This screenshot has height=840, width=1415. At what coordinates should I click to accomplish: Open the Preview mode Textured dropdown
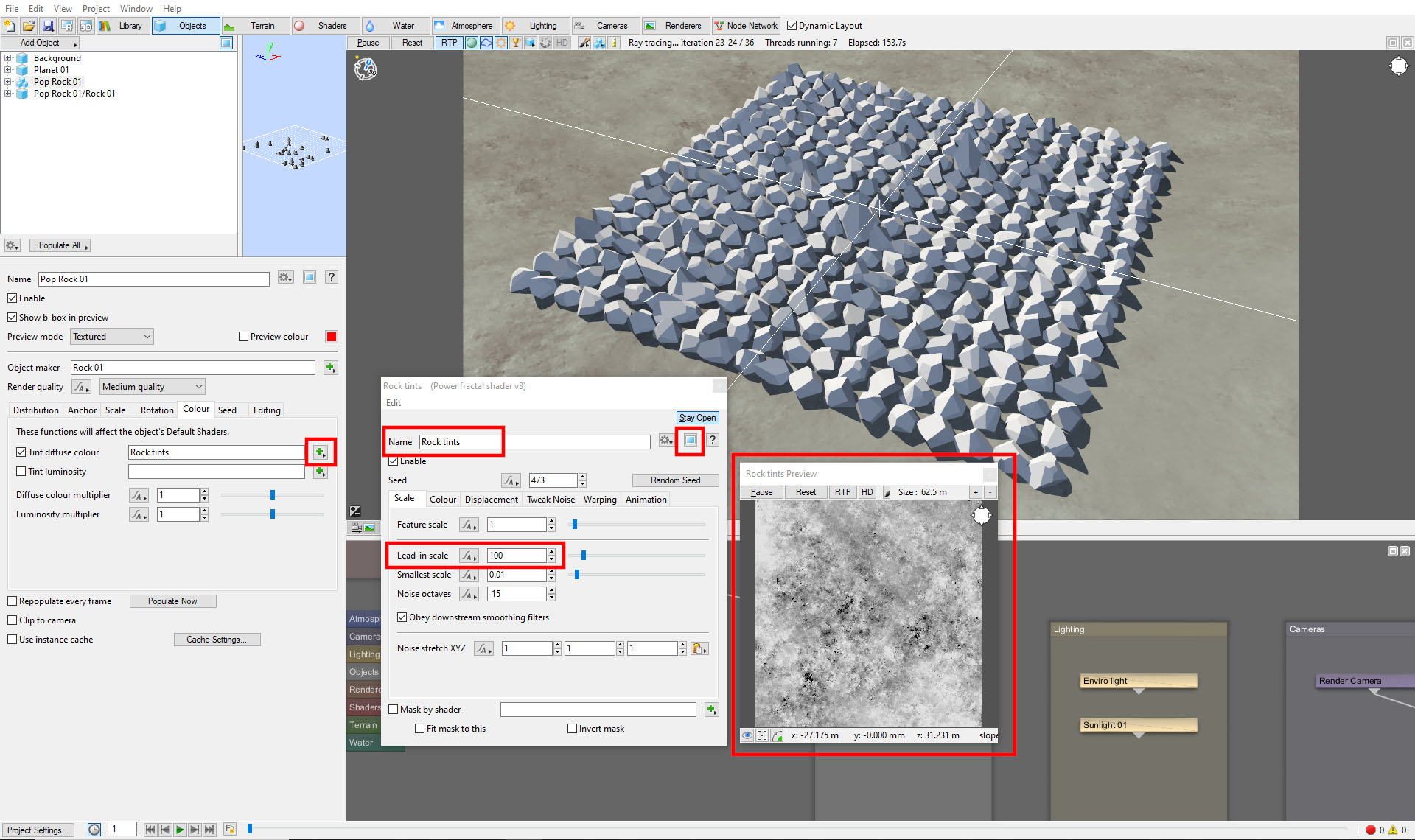pos(112,337)
